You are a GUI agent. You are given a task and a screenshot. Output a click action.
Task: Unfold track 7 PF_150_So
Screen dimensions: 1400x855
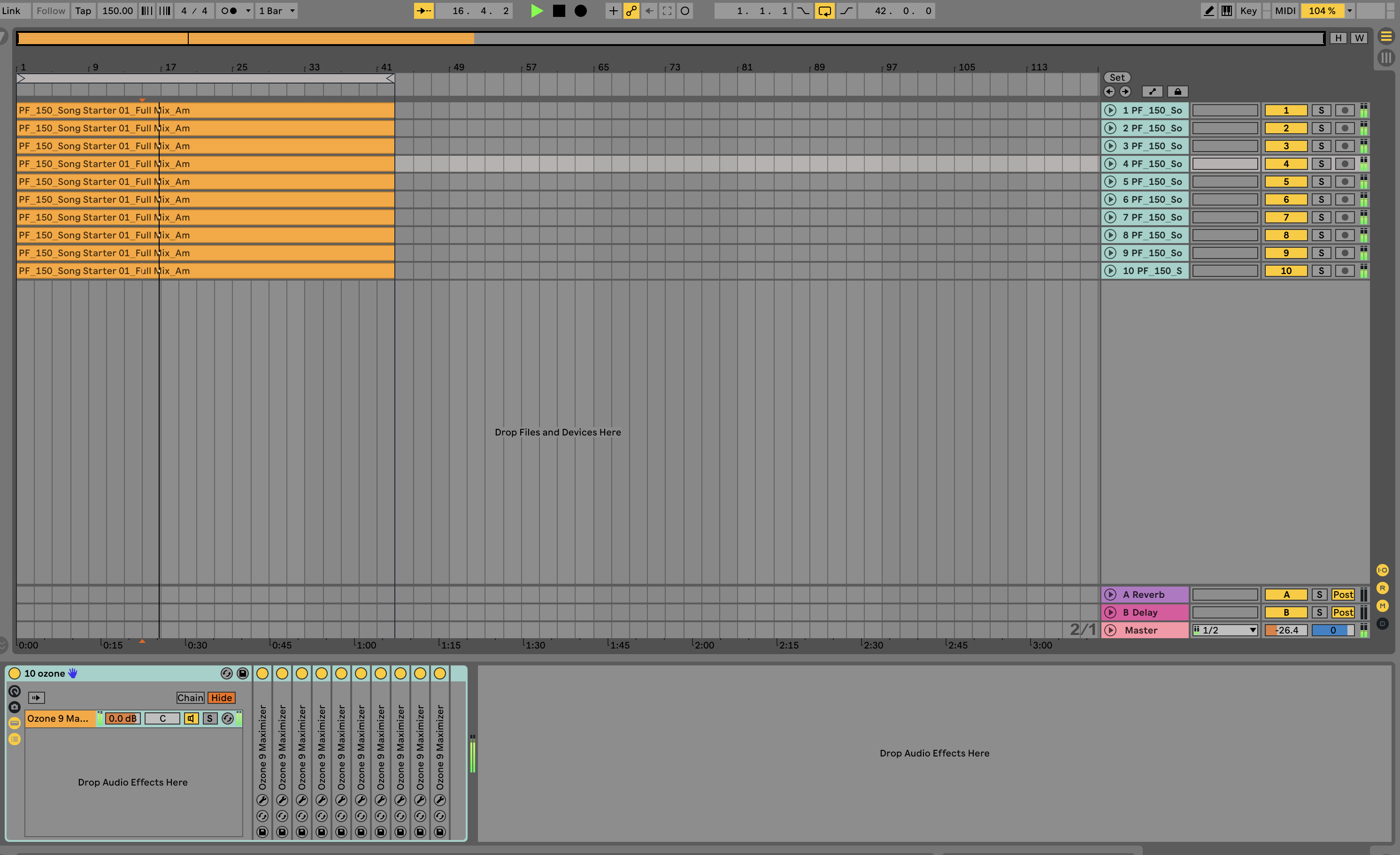pos(1110,217)
